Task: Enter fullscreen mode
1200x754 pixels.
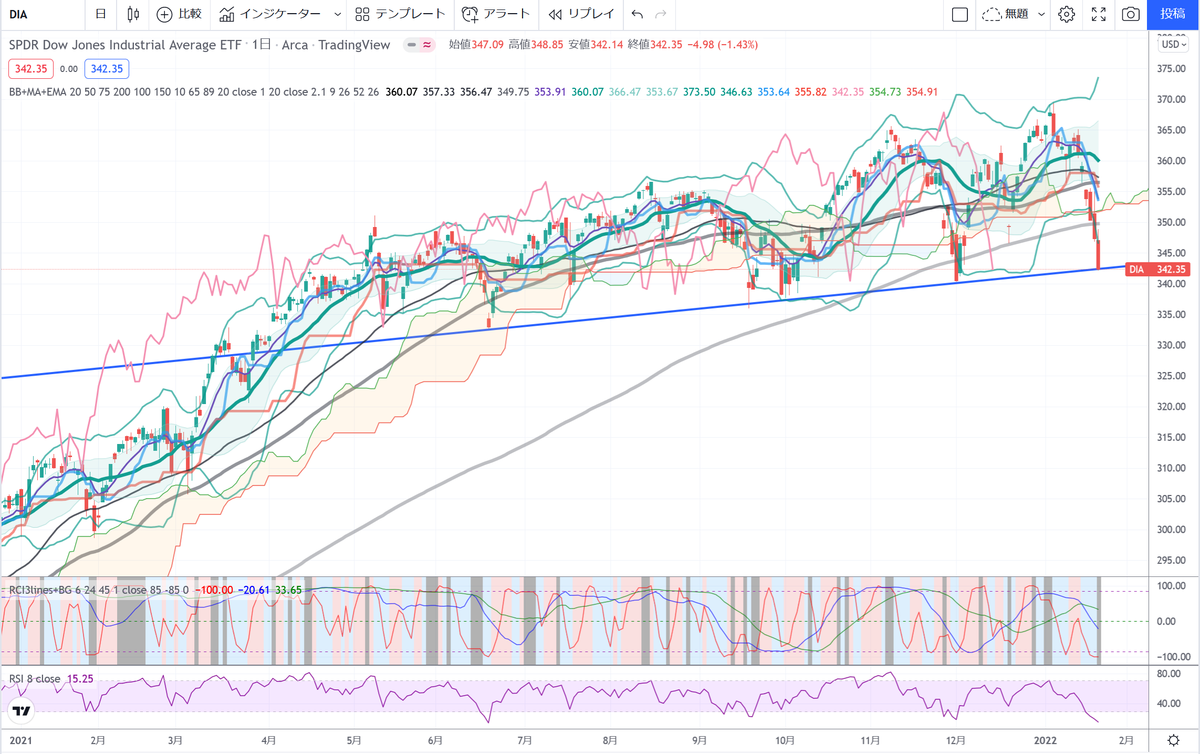Action: coord(1099,14)
